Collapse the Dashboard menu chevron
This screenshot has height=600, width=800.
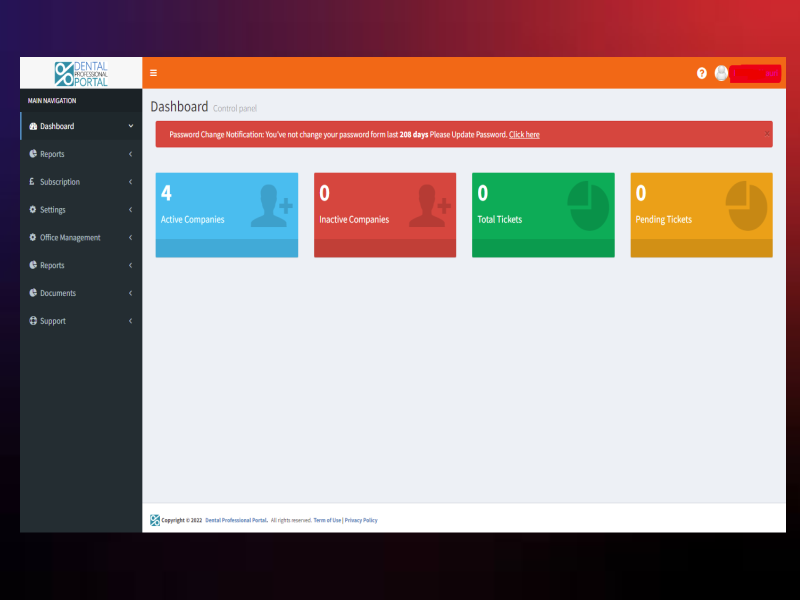click(x=131, y=127)
